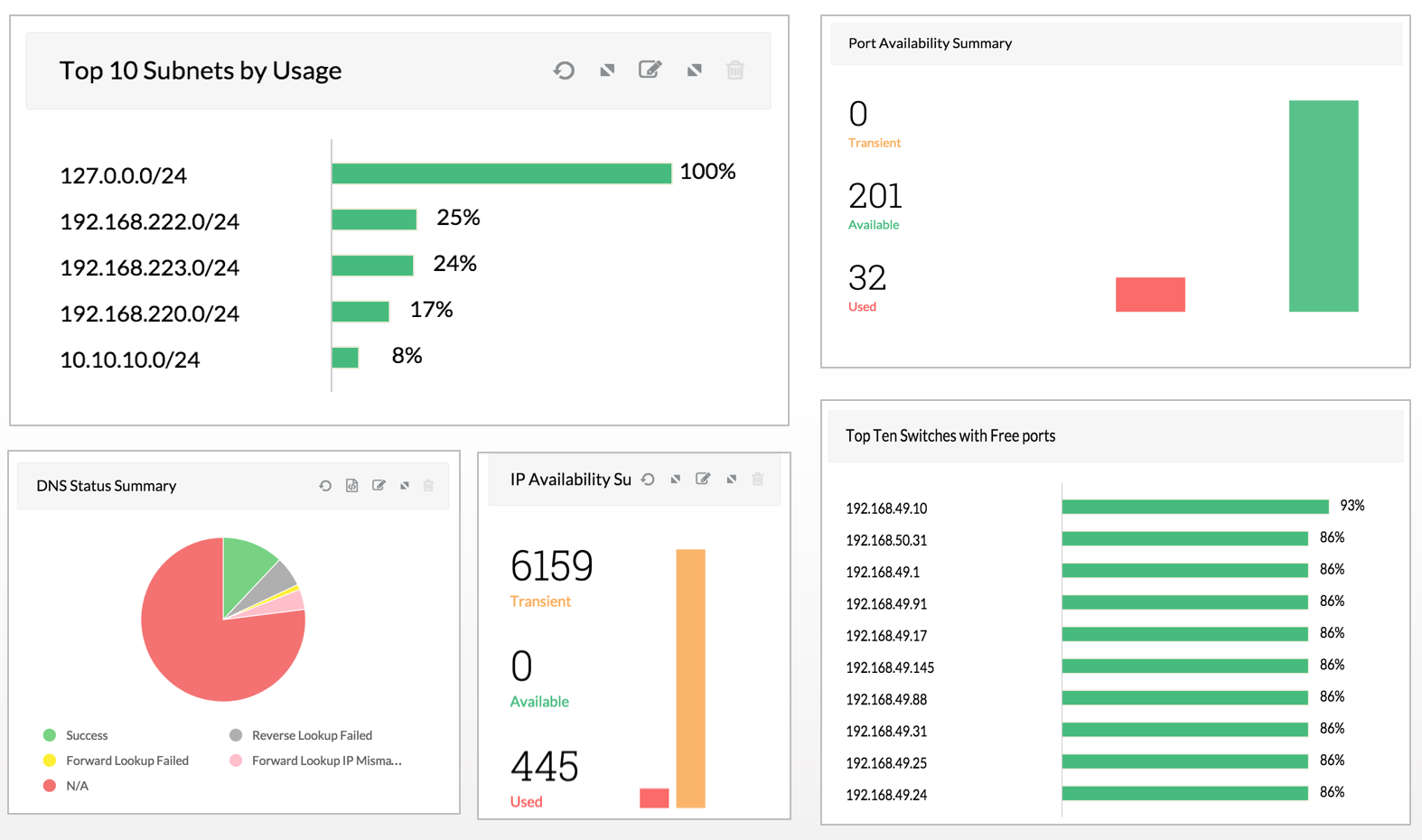Image resolution: width=1422 pixels, height=840 pixels.
Task: Edit the Top 10 Subnets by Usage widget
Action: click(x=650, y=70)
